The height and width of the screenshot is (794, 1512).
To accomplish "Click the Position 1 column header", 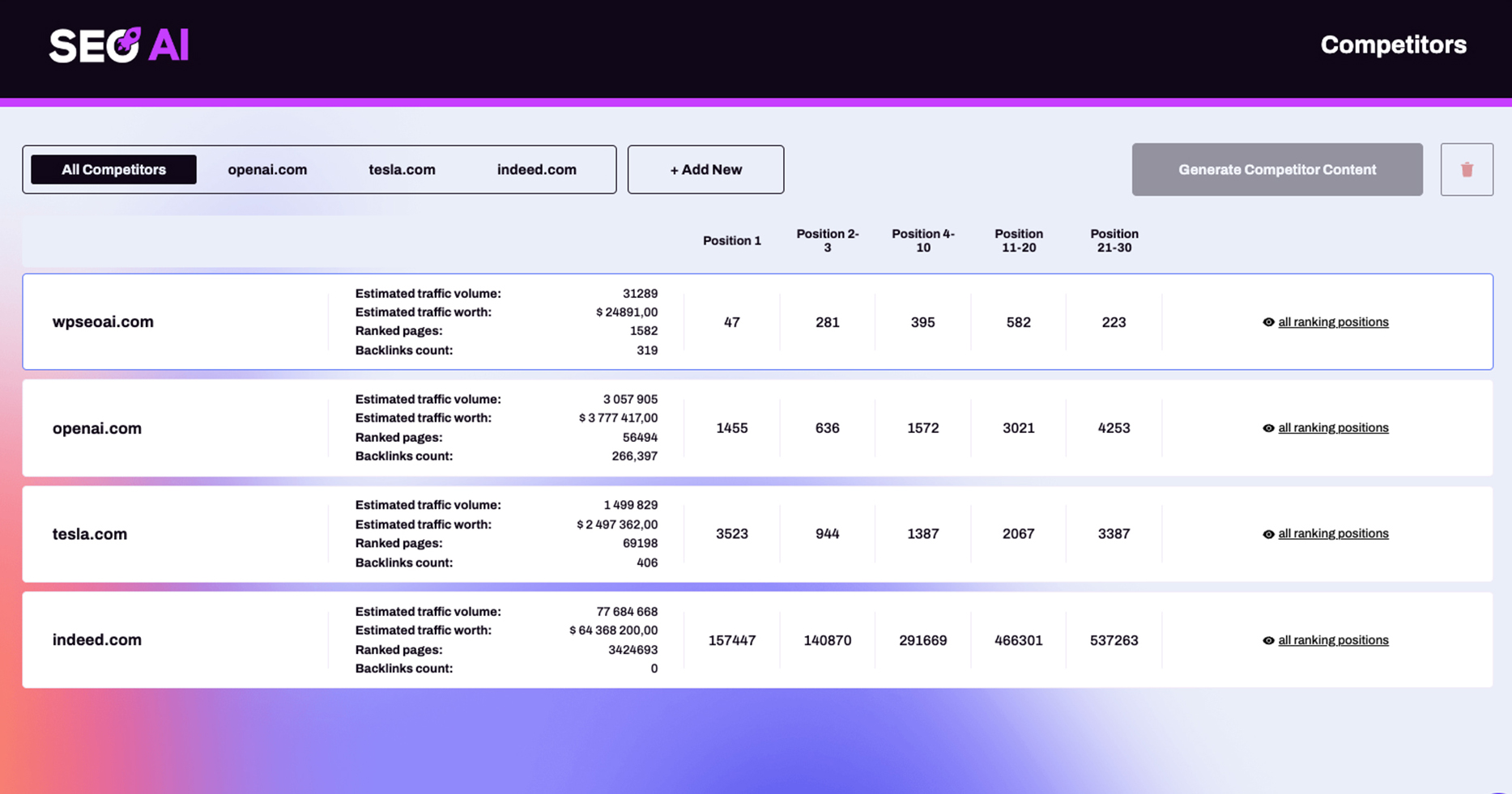I will (732, 240).
